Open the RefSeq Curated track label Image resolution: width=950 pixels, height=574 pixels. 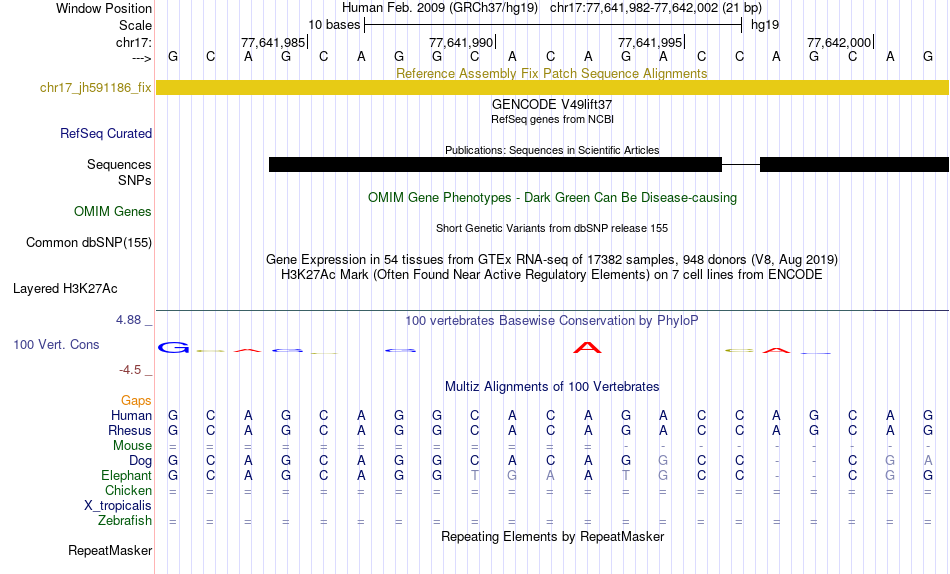(x=106, y=133)
